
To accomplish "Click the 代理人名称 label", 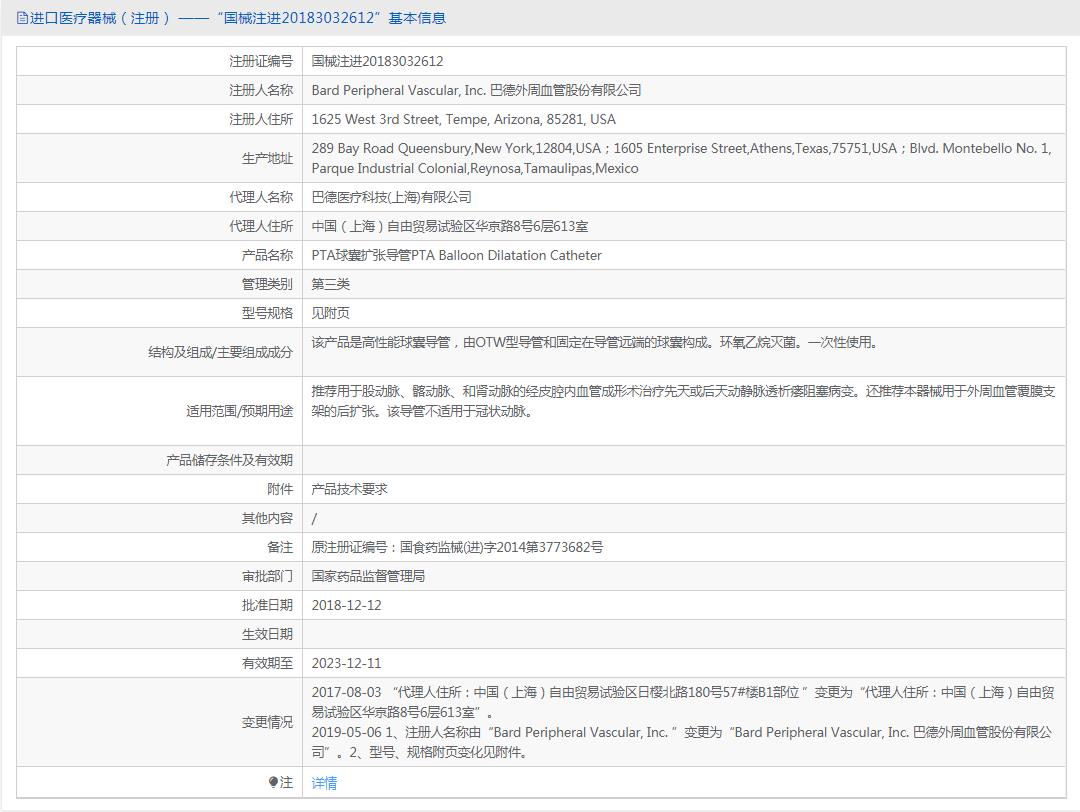I will point(261,197).
